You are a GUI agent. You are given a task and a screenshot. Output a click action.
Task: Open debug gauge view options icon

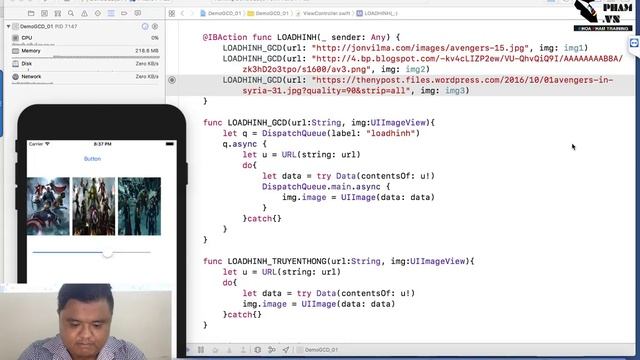(145, 26)
